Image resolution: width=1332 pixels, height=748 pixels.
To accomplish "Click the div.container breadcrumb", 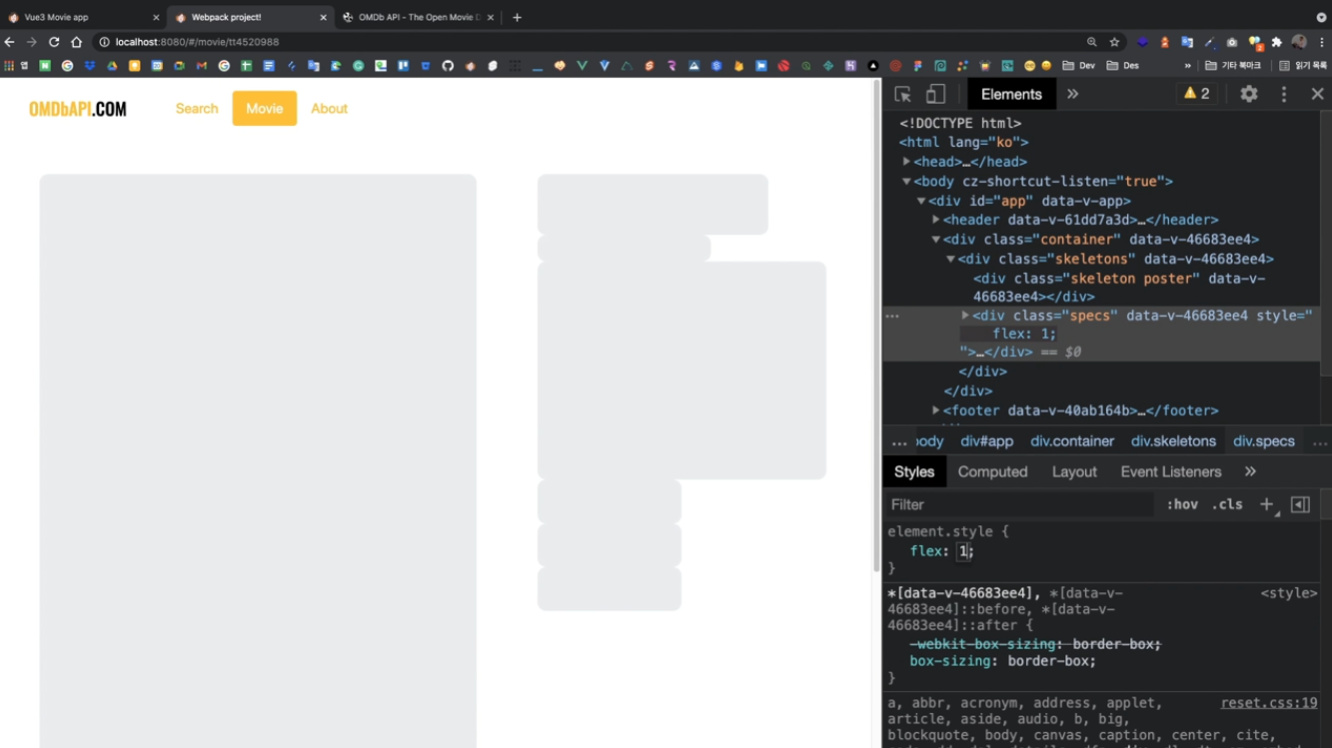I will pos(1072,441).
